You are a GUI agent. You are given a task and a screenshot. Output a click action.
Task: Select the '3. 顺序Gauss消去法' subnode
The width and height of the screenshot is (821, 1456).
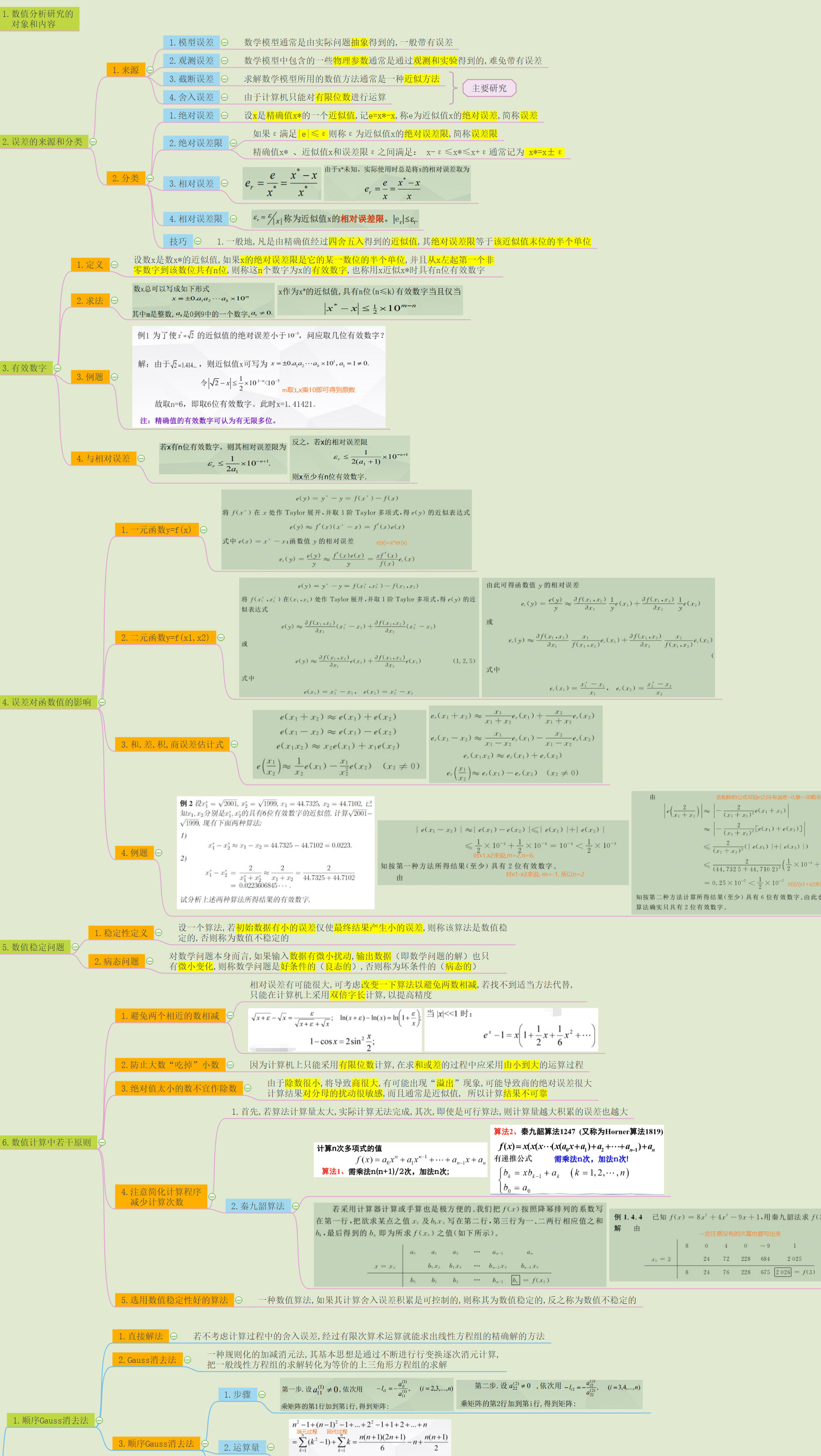click(156, 1443)
